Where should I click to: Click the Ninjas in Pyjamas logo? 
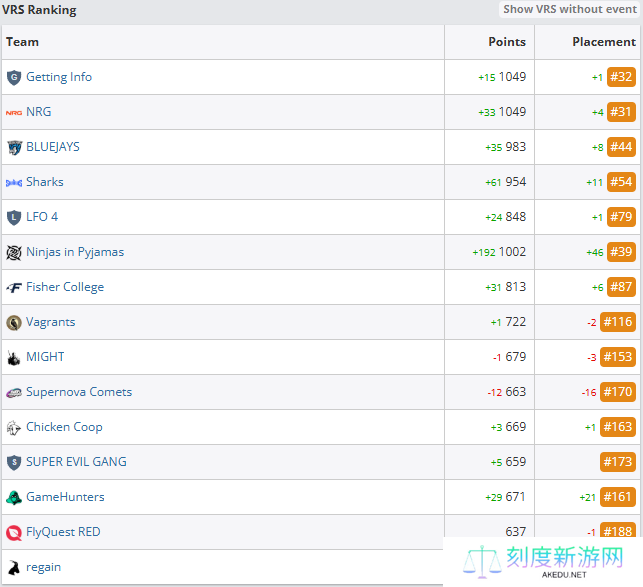(x=14, y=253)
